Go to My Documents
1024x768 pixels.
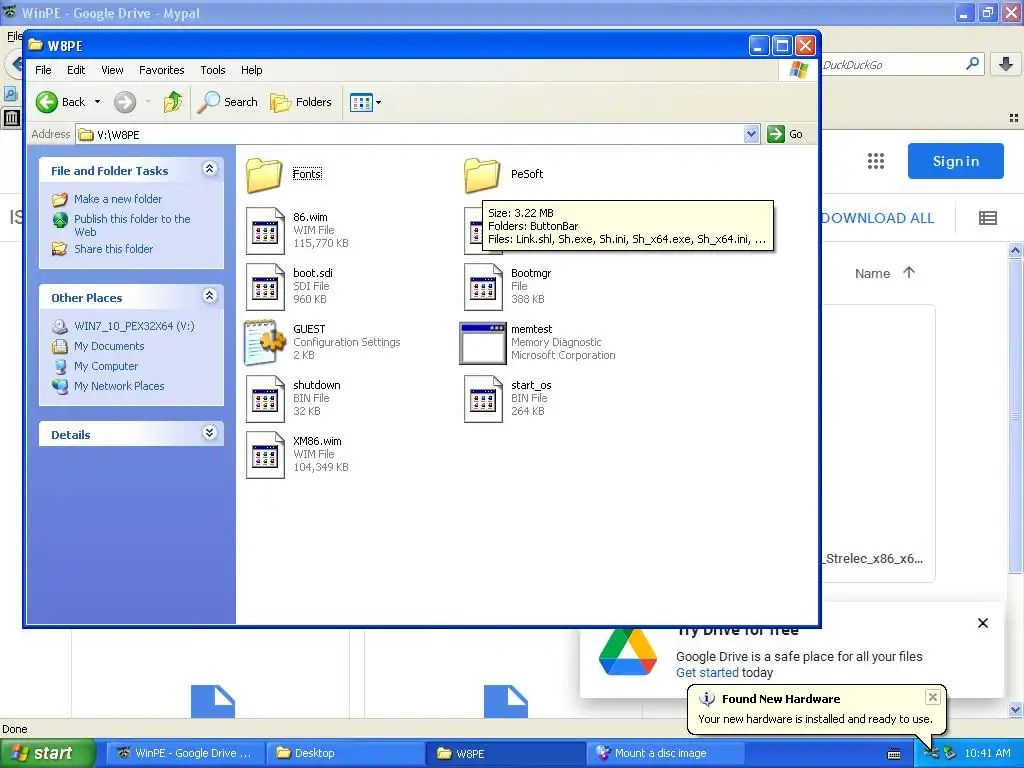tap(109, 346)
